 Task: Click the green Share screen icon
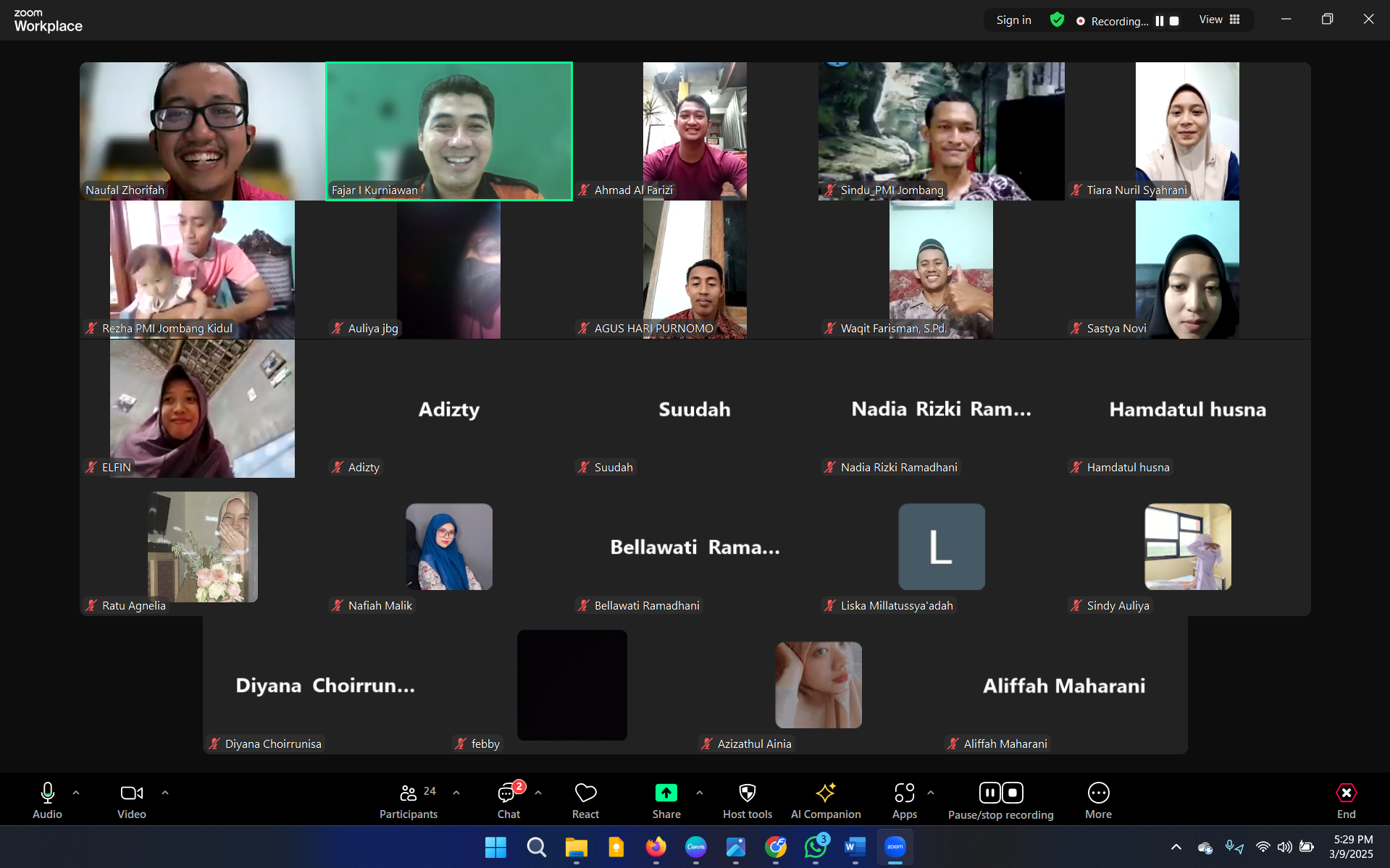[x=666, y=793]
